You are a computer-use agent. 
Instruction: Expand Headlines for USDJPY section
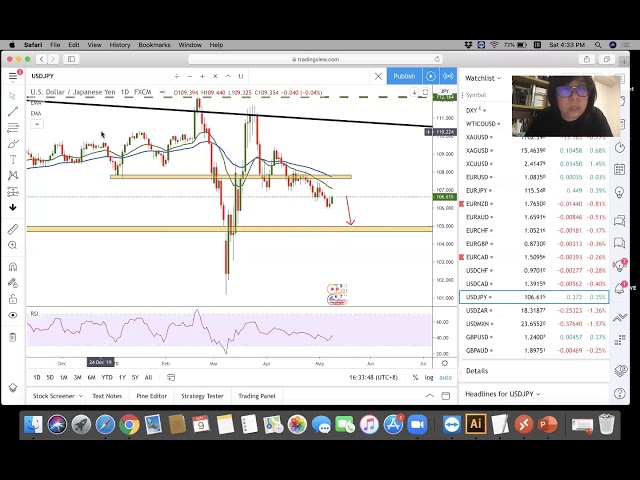click(x=502, y=394)
